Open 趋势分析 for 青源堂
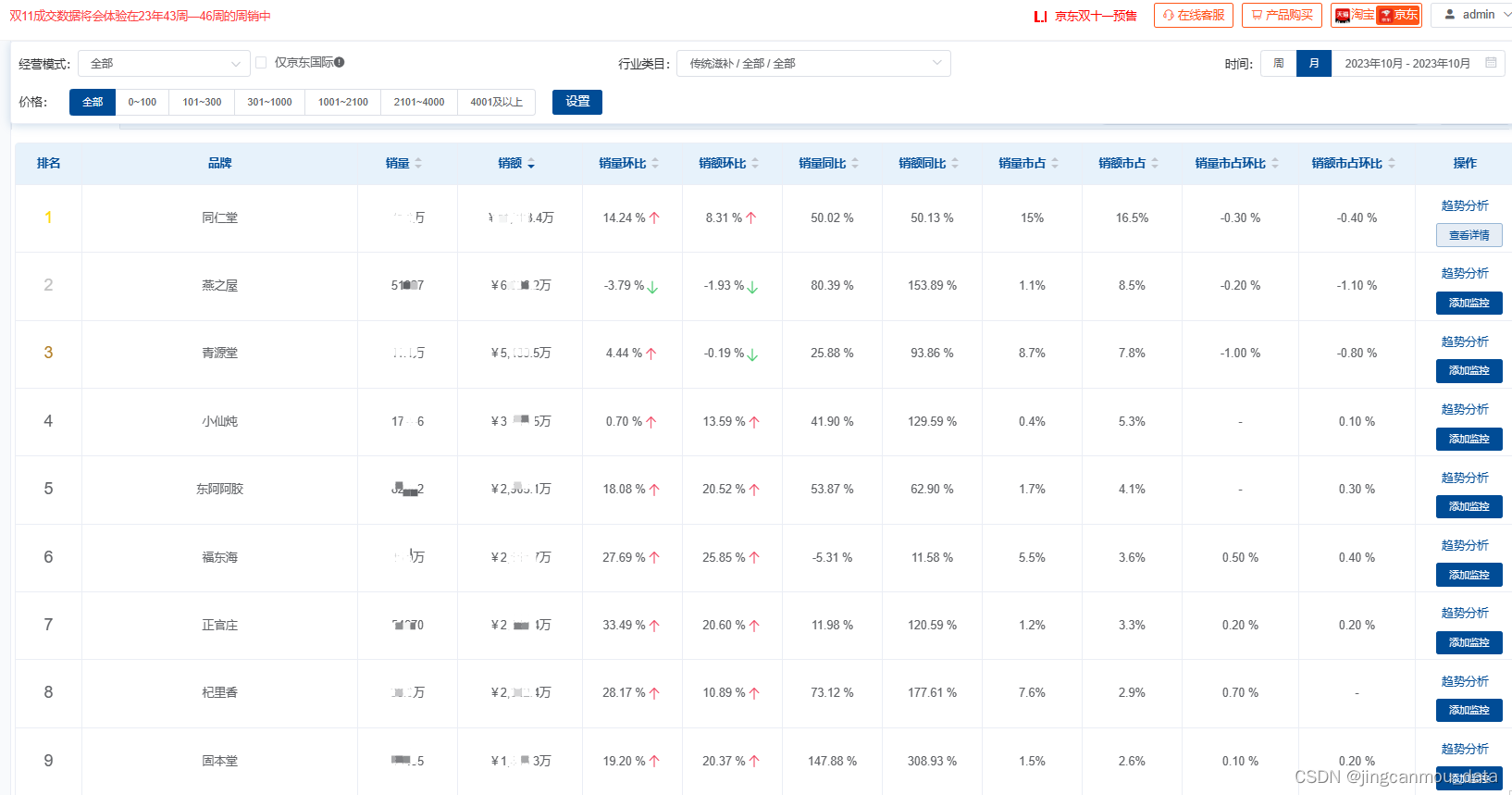The image size is (1512, 795). tap(1465, 342)
